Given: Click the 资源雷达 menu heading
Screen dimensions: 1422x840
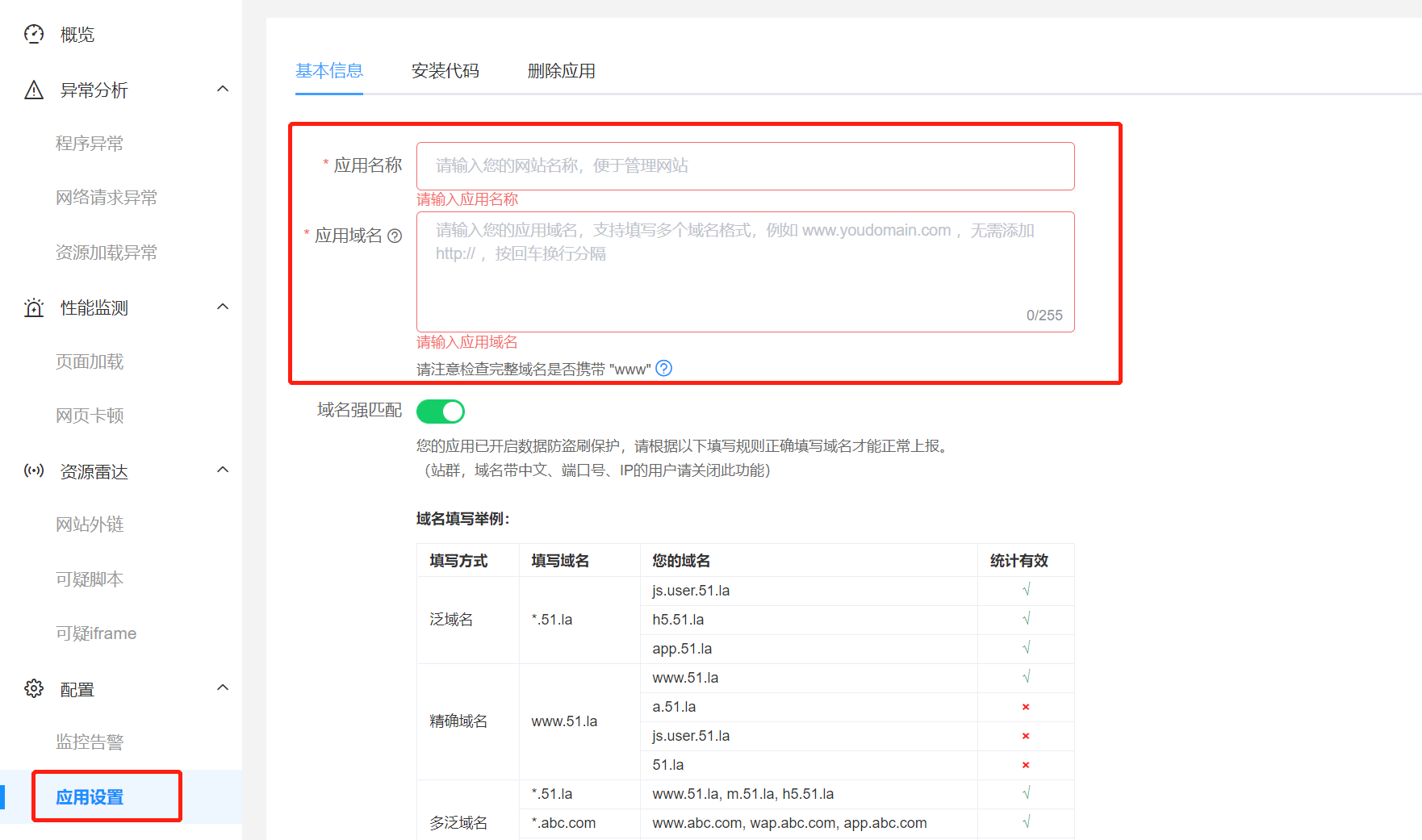Looking at the screenshot, I should coord(94,472).
